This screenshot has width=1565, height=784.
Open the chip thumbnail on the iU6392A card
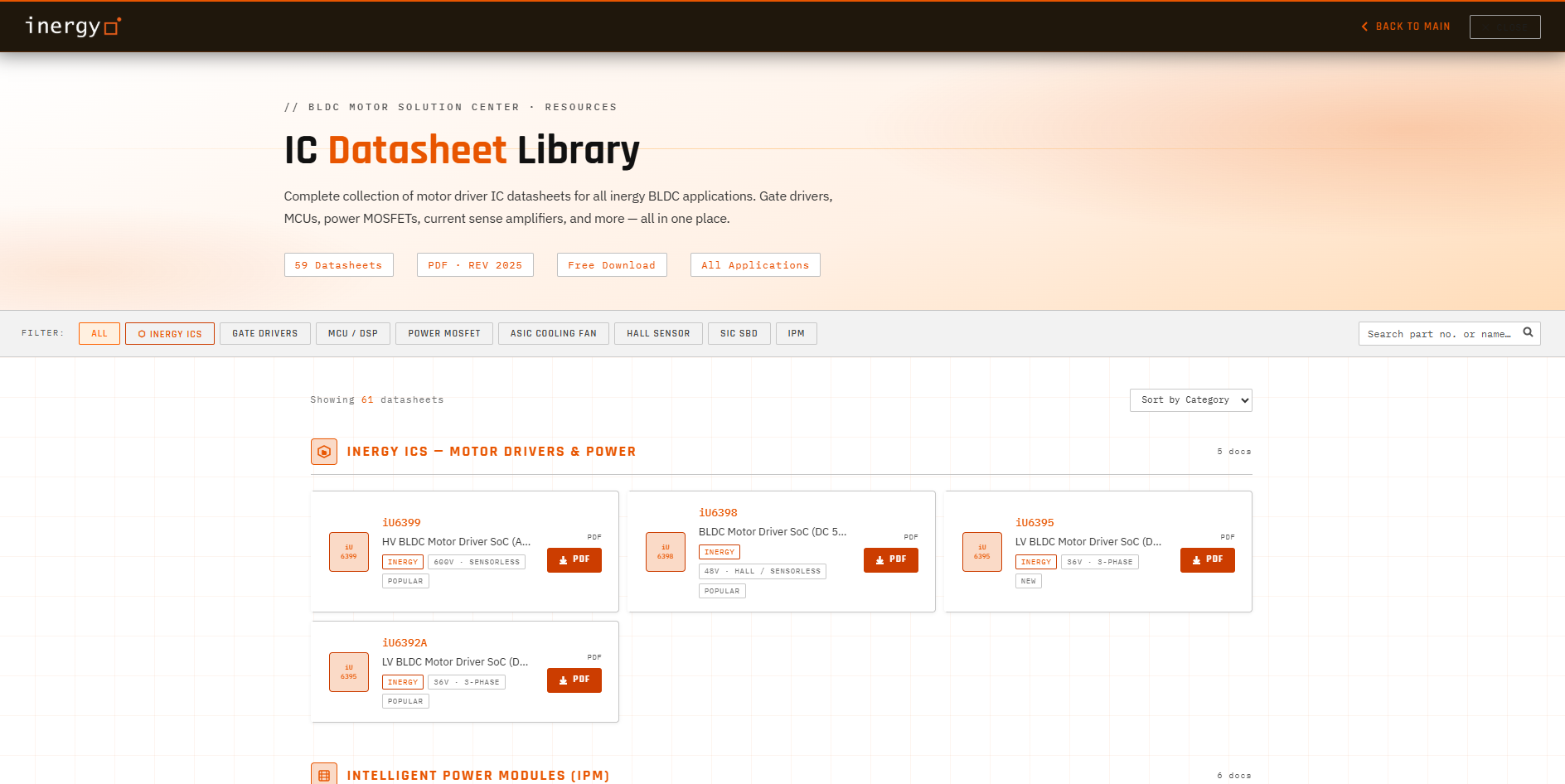pos(349,672)
